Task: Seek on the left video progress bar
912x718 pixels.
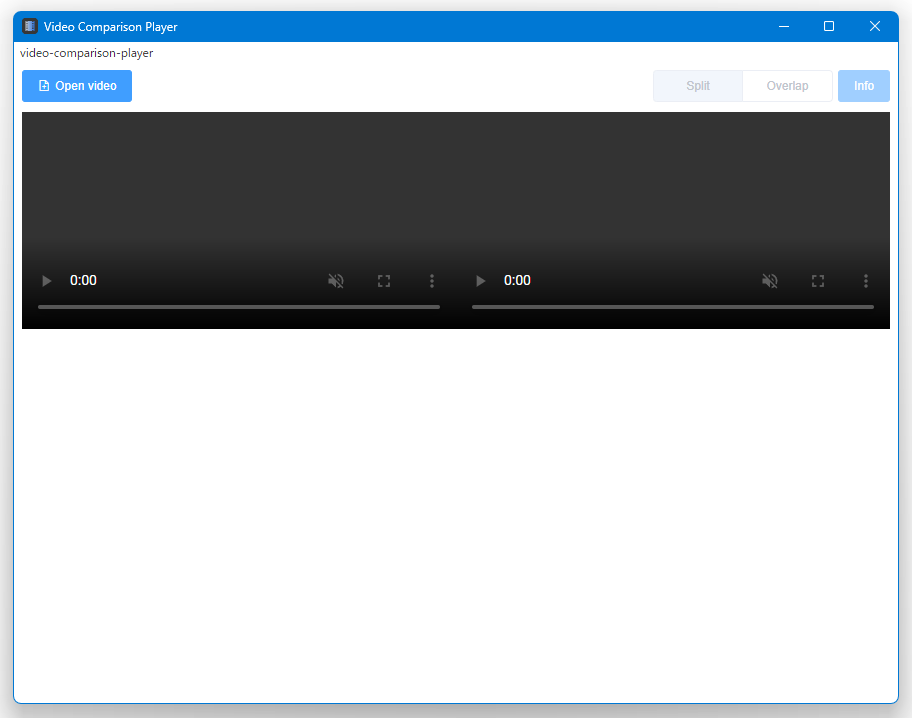Action: (x=238, y=307)
